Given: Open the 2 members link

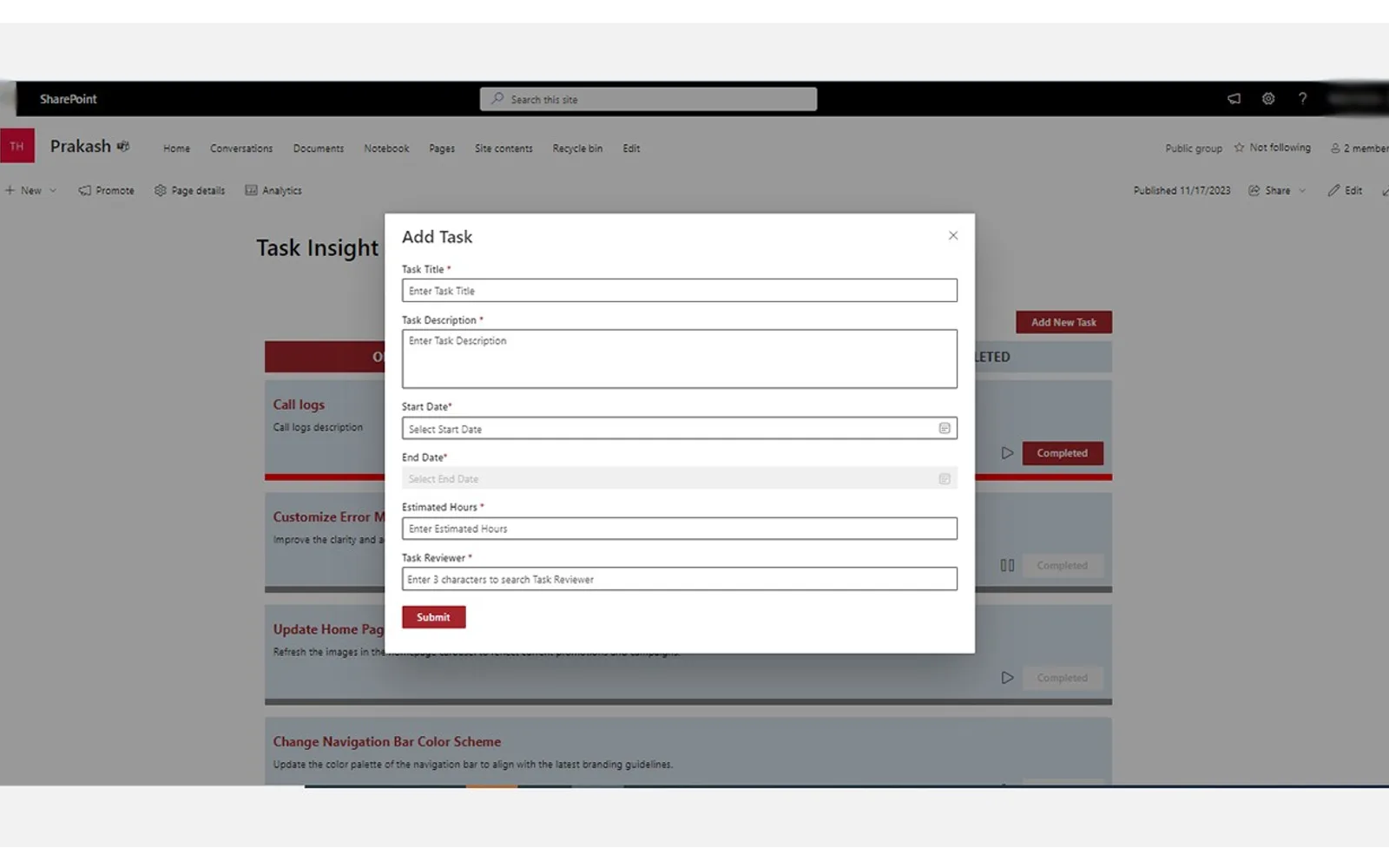Looking at the screenshot, I should click(1359, 148).
